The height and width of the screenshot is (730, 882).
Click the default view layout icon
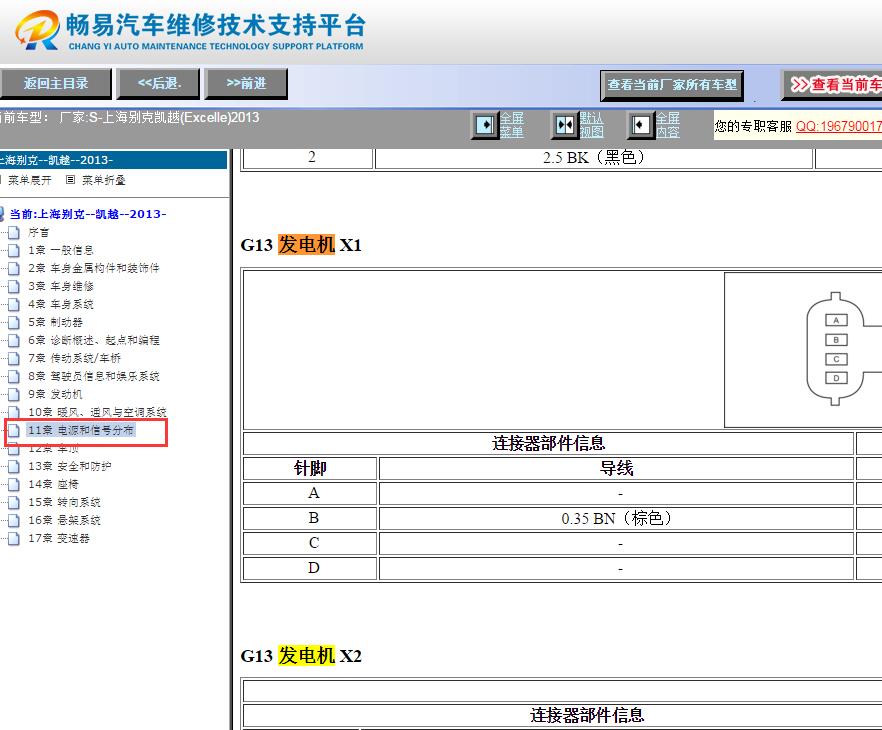coord(564,124)
